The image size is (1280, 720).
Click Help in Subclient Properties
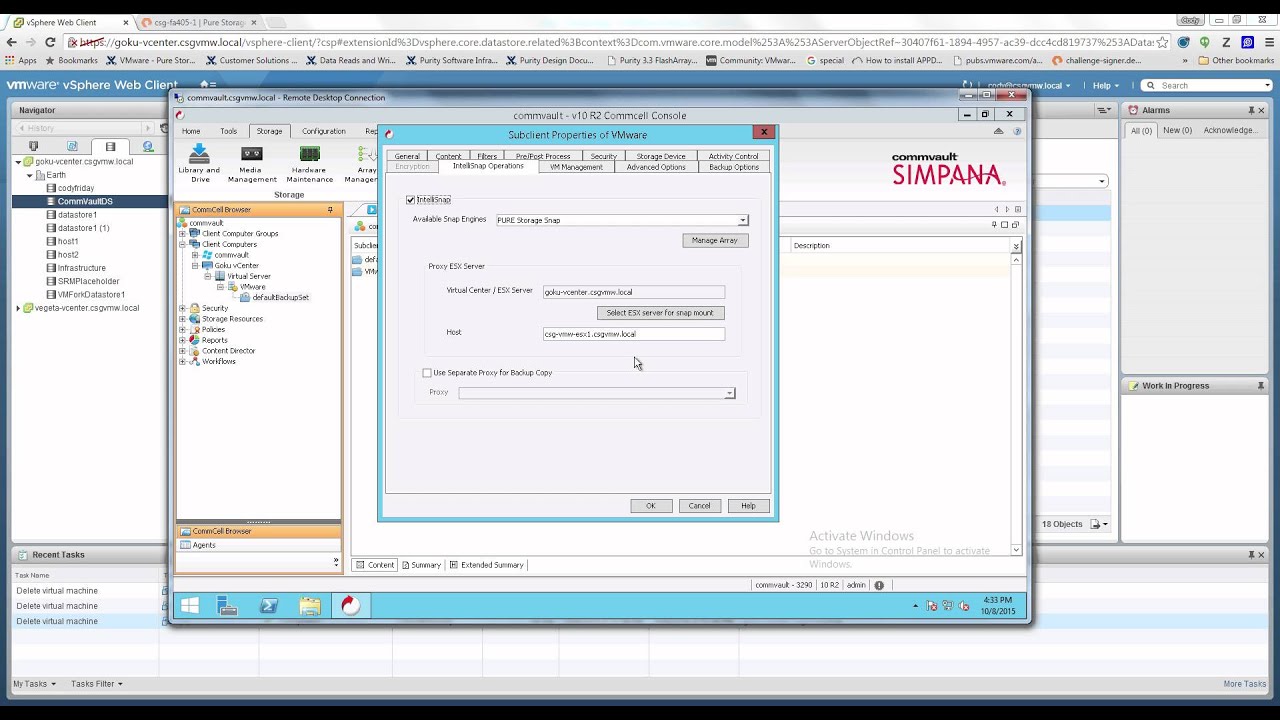[x=748, y=506]
